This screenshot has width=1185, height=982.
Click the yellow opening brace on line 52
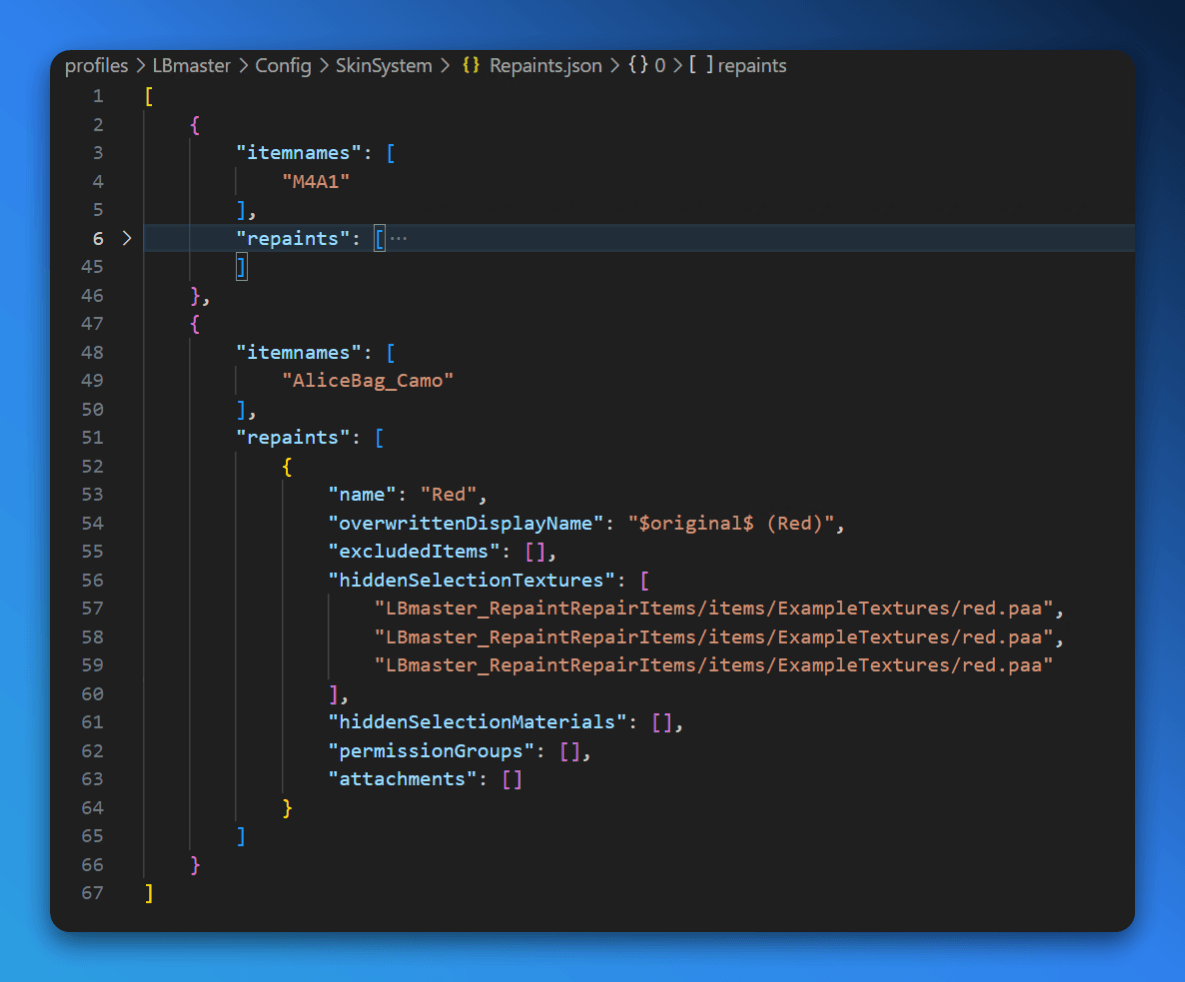(x=287, y=466)
